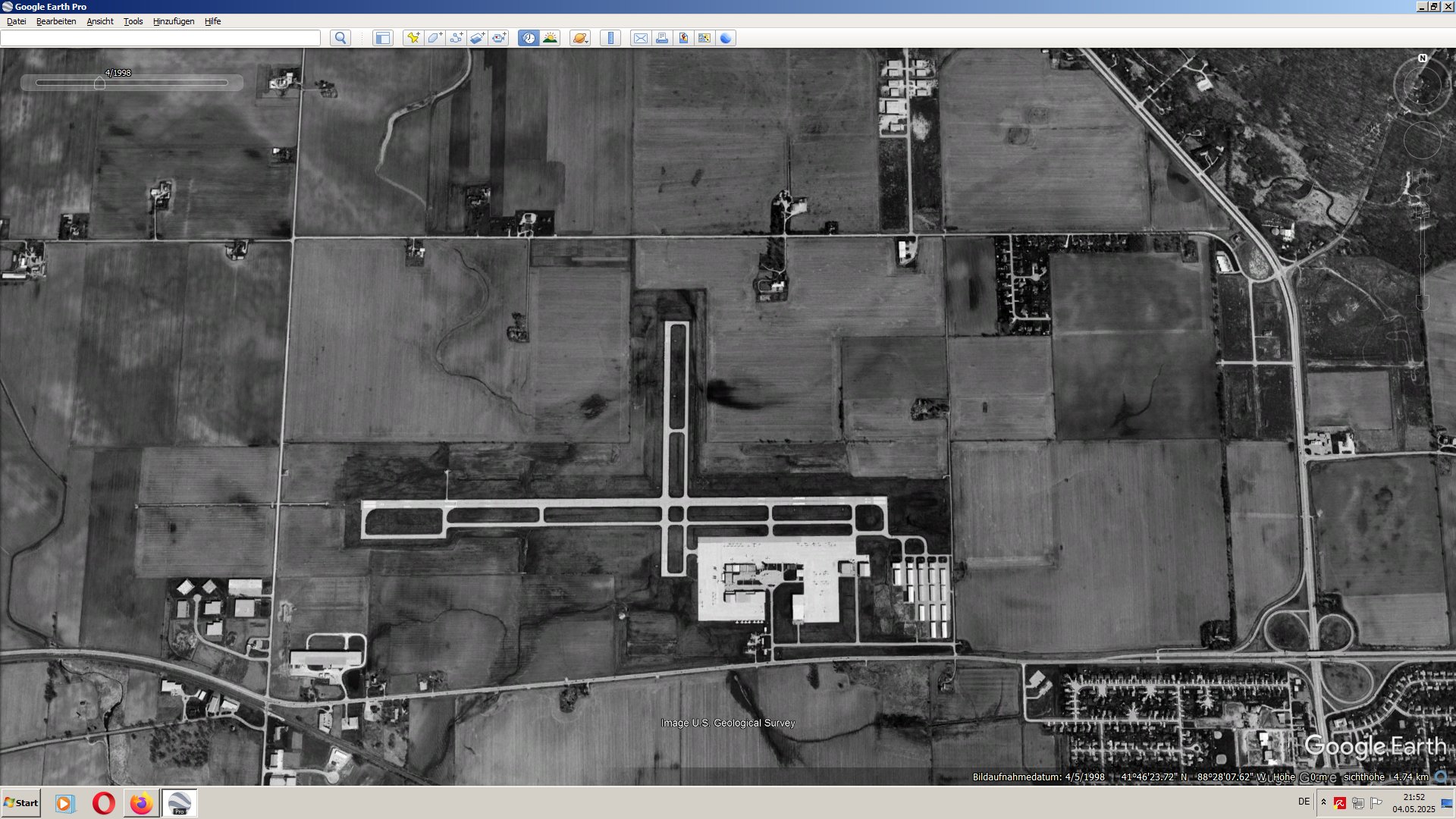Open the Ansicht menu
The height and width of the screenshot is (819, 1456).
pyautogui.click(x=100, y=21)
